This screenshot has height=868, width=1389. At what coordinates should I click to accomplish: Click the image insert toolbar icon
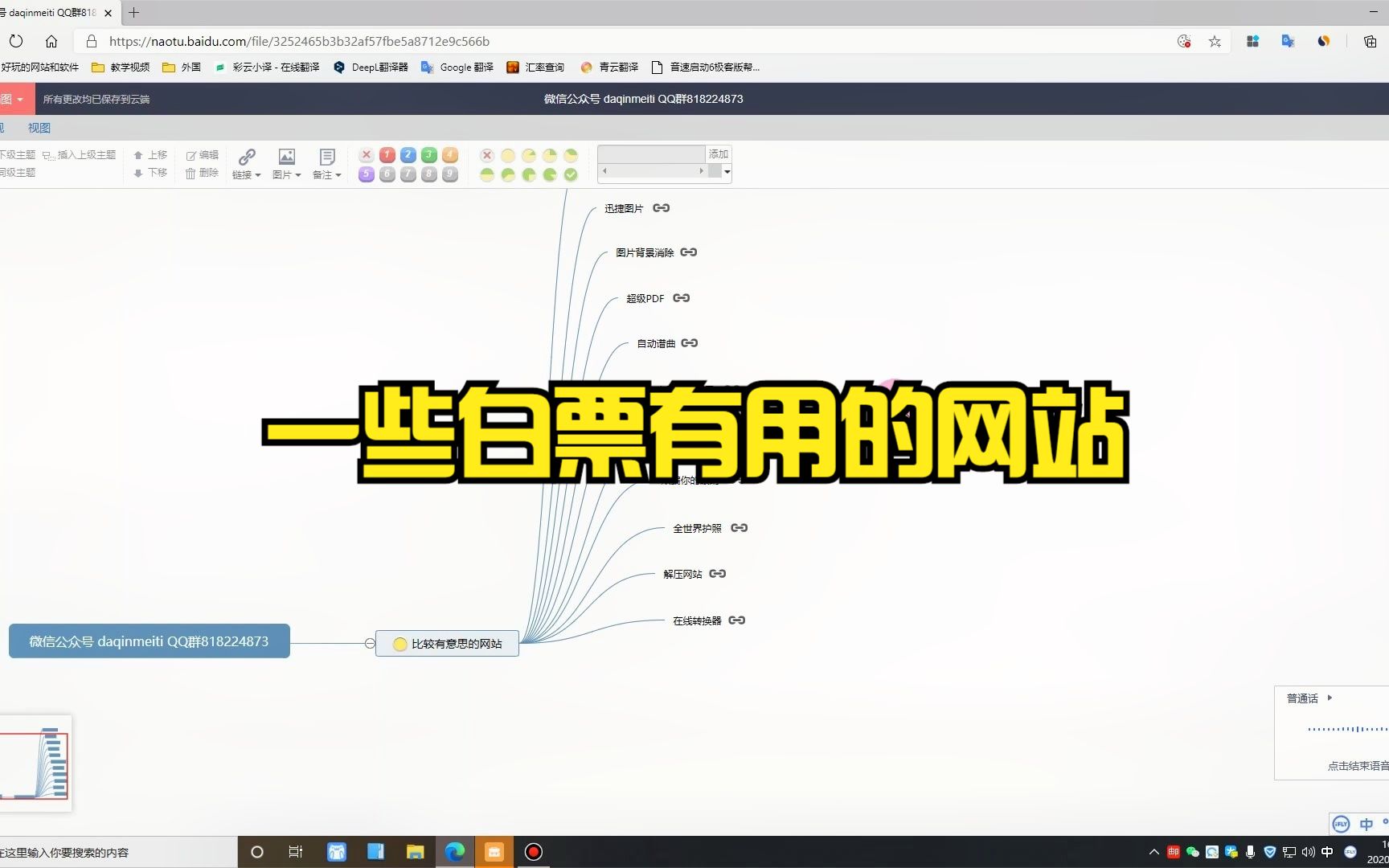[287, 156]
